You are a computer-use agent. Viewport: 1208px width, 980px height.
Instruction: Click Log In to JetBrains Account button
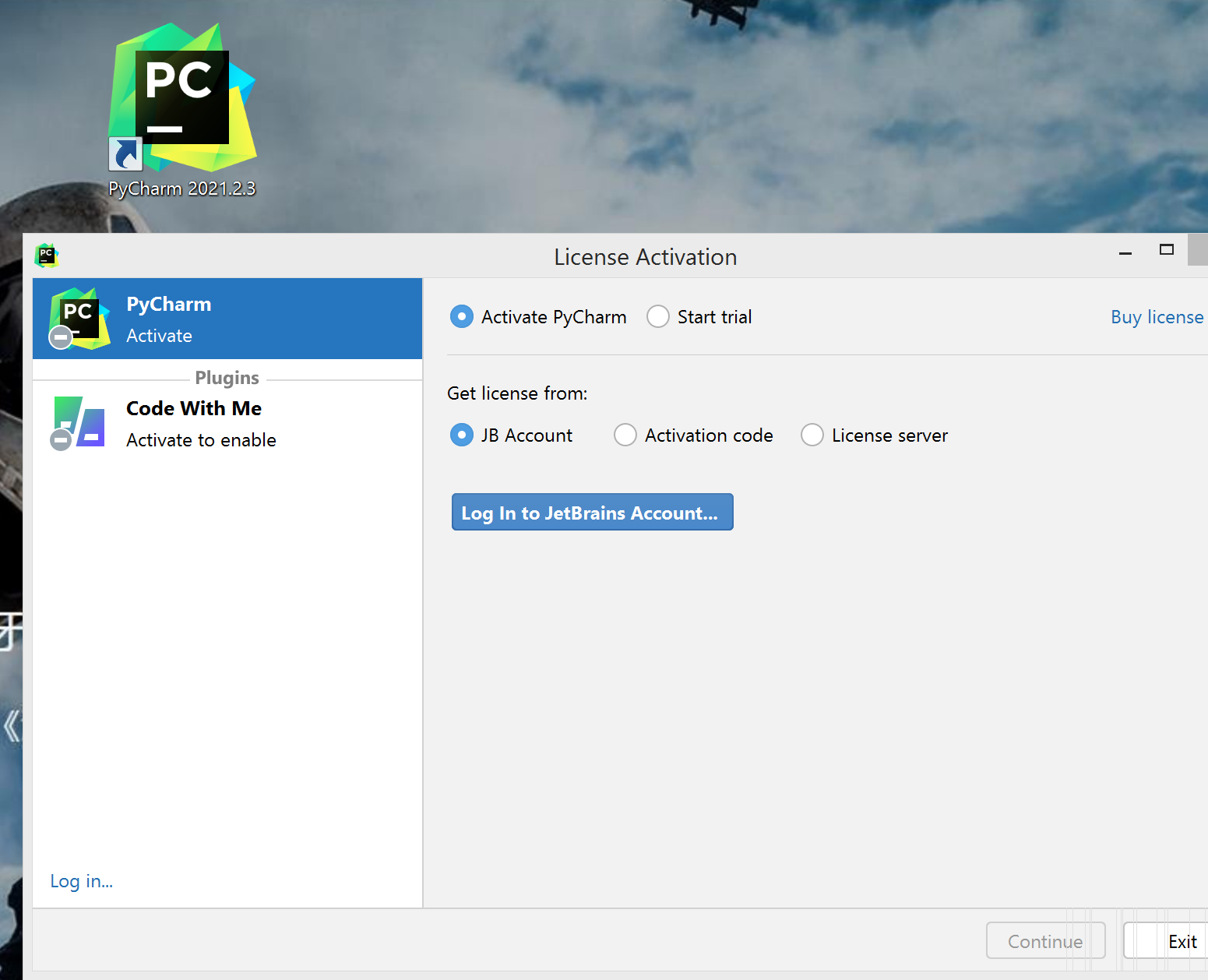pyautogui.click(x=593, y=512)
